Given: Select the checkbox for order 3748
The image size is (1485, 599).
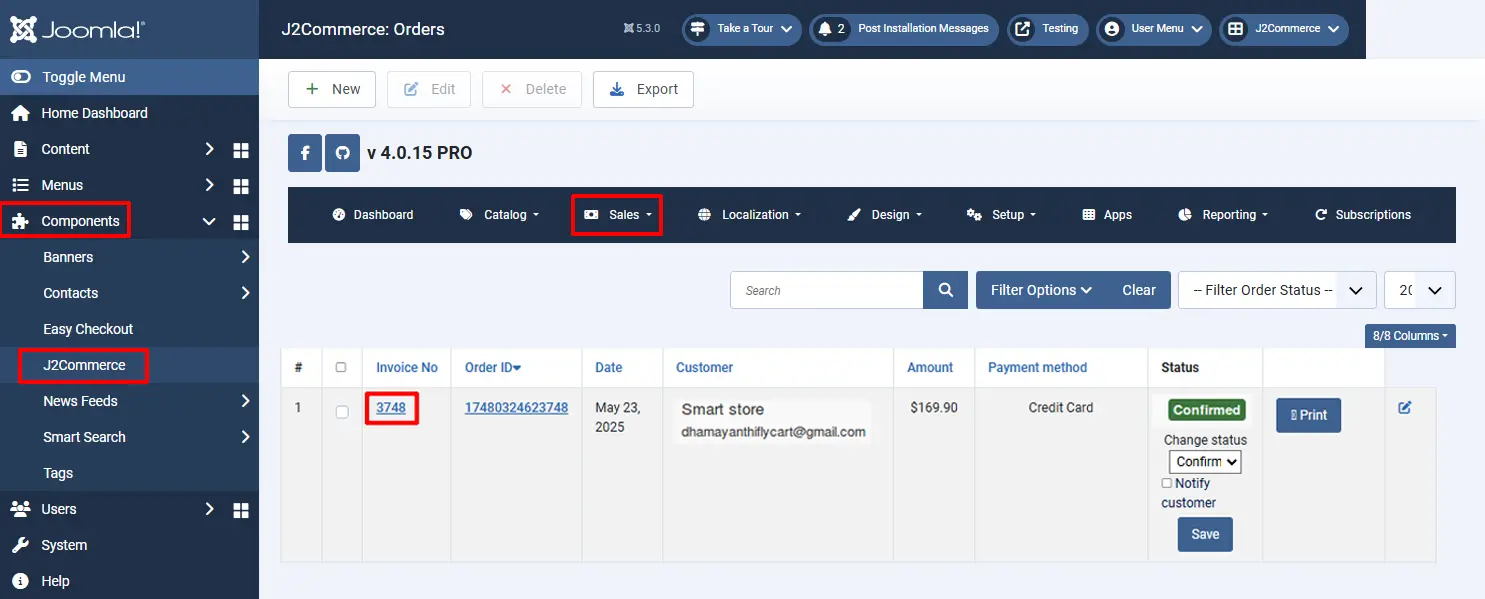Looking at the screenshot, I should point(342,412).
